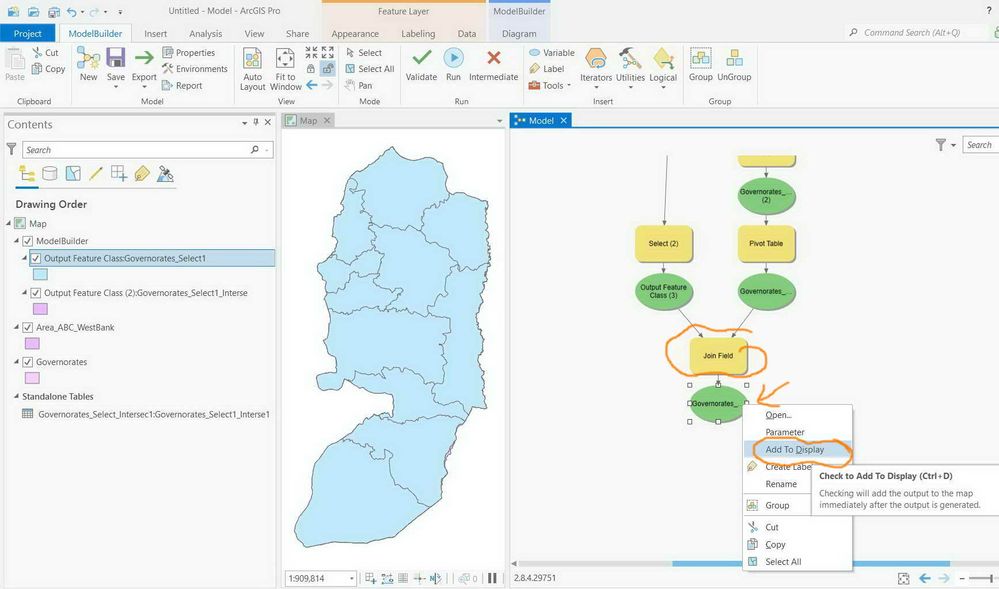
Task: Switch to List By Snapping view
Action: tap(119, 173)
